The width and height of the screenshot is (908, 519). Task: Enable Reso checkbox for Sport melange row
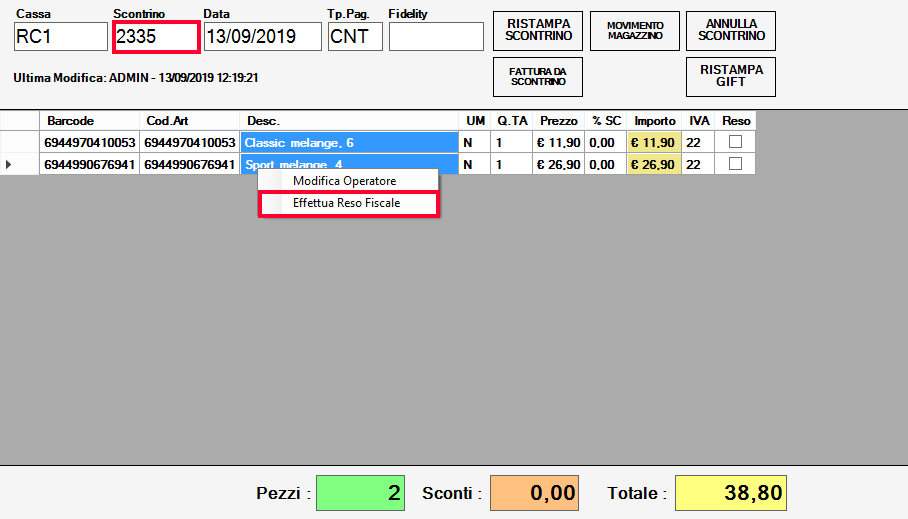[x=735, y=164]
